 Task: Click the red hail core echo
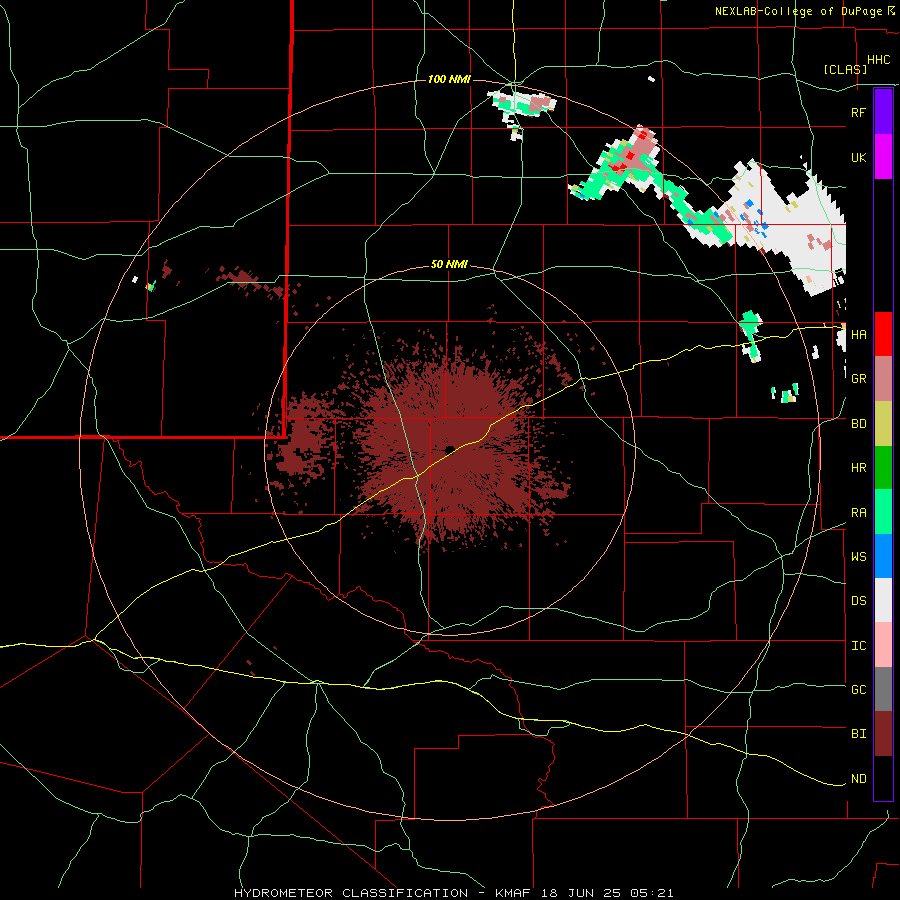[x=630, y=156]
